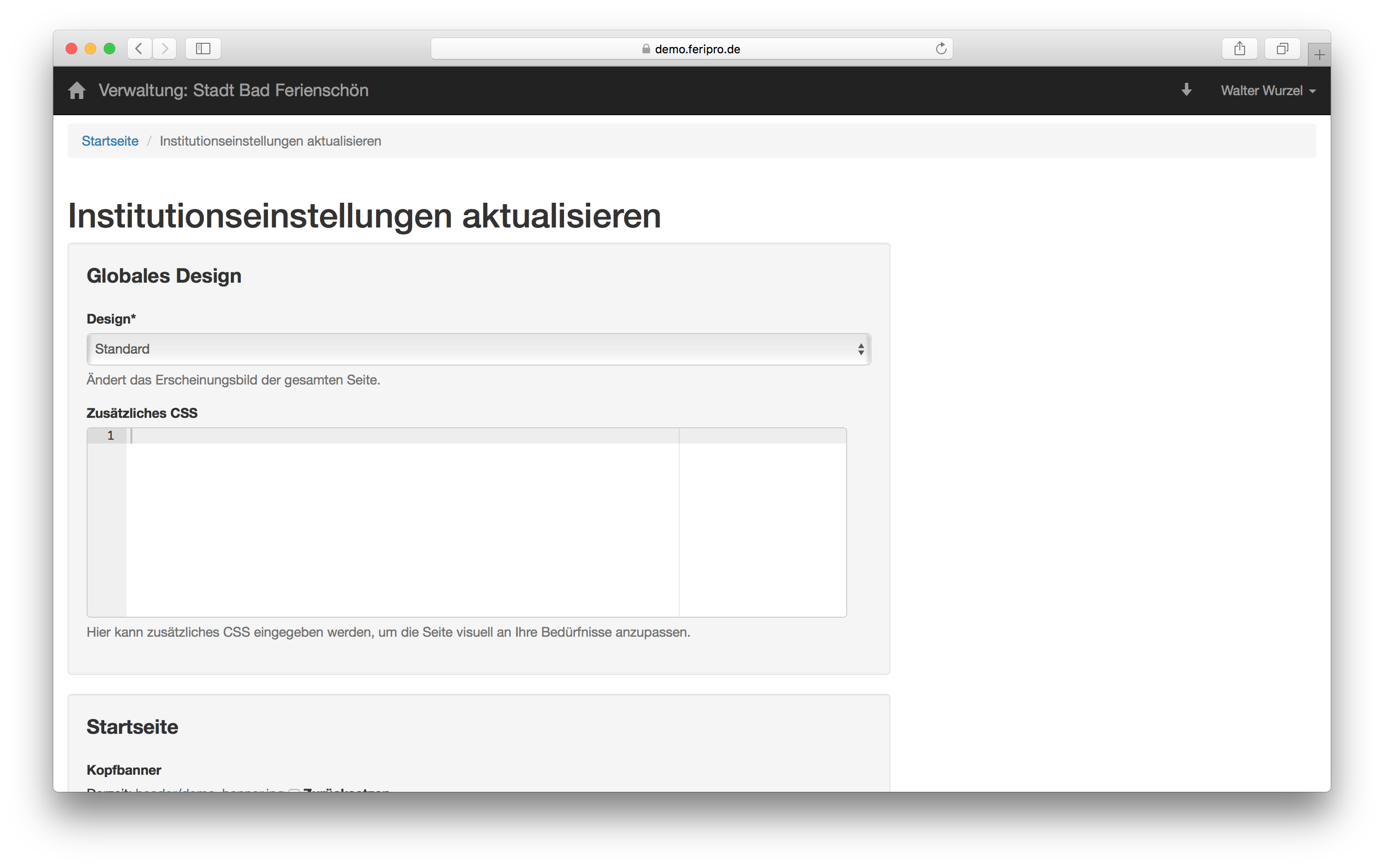Show all tabs overview button

click(1282, 49)
